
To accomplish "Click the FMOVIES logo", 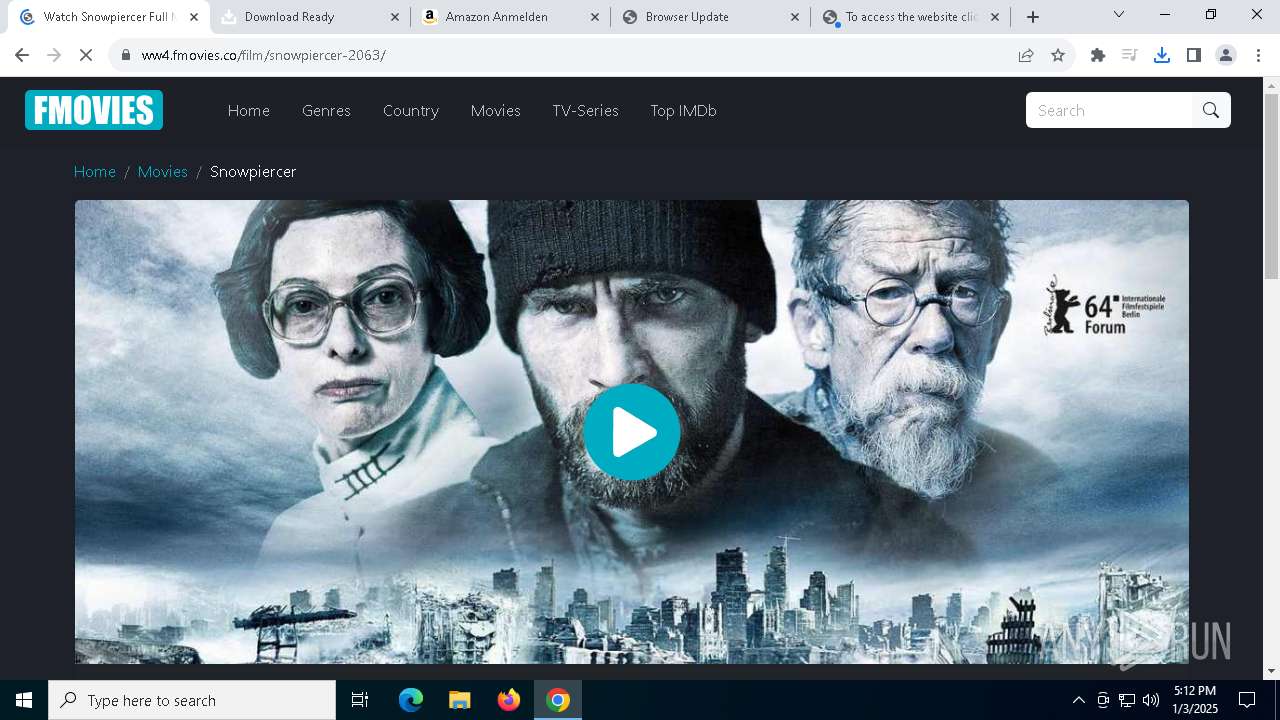I will point(94,110).
